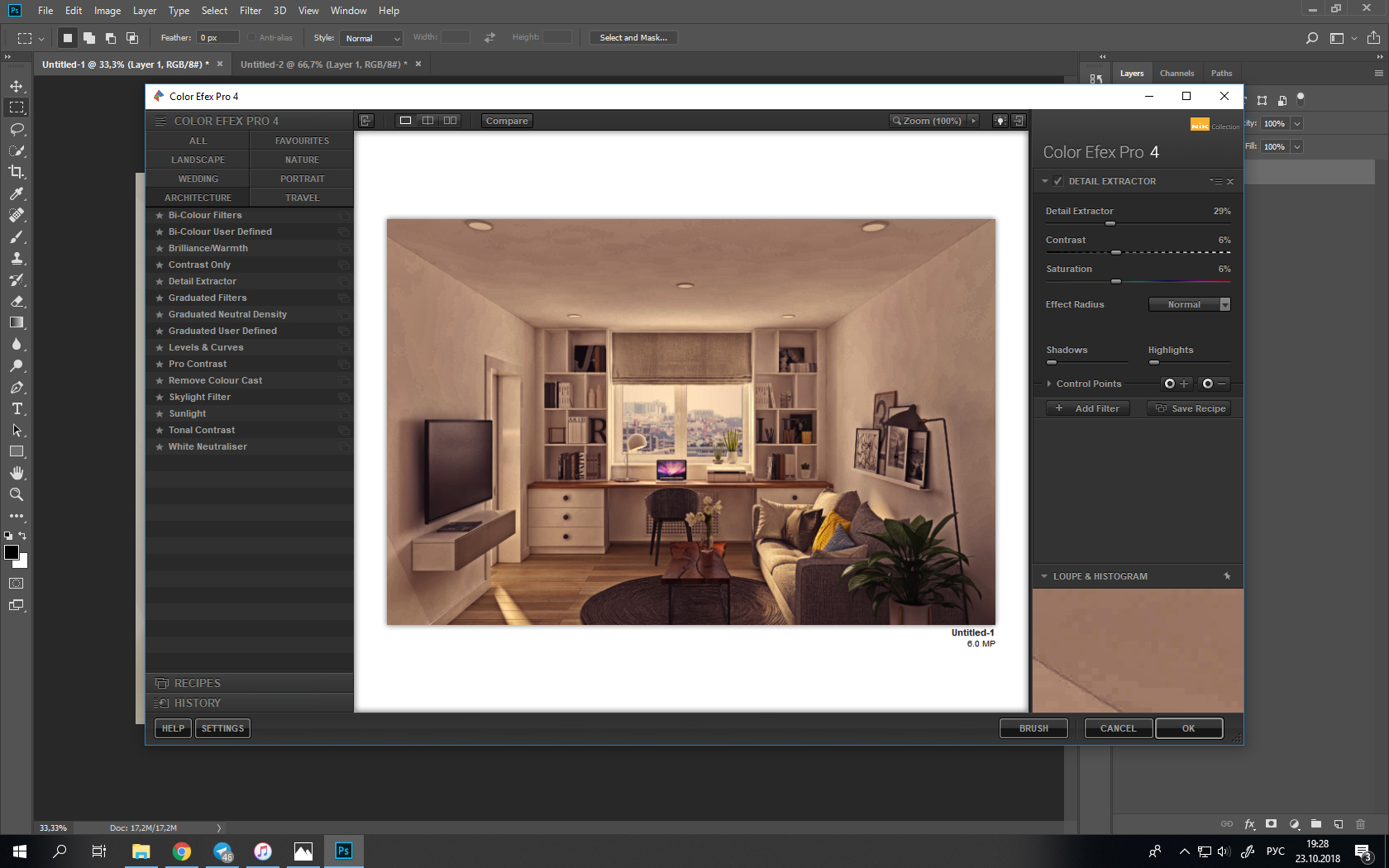Click the Save Recipe button

pyautogui.click(x=1190, y=408)
